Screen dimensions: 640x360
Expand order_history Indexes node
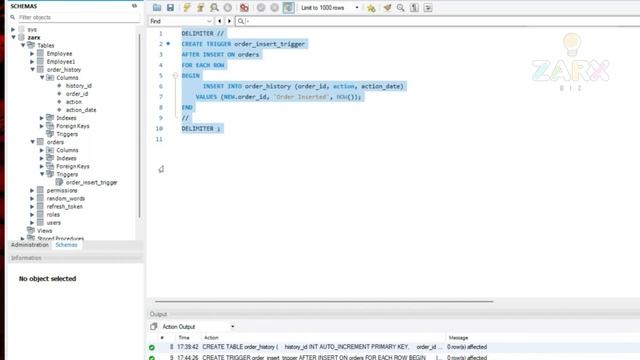point(42,118)
